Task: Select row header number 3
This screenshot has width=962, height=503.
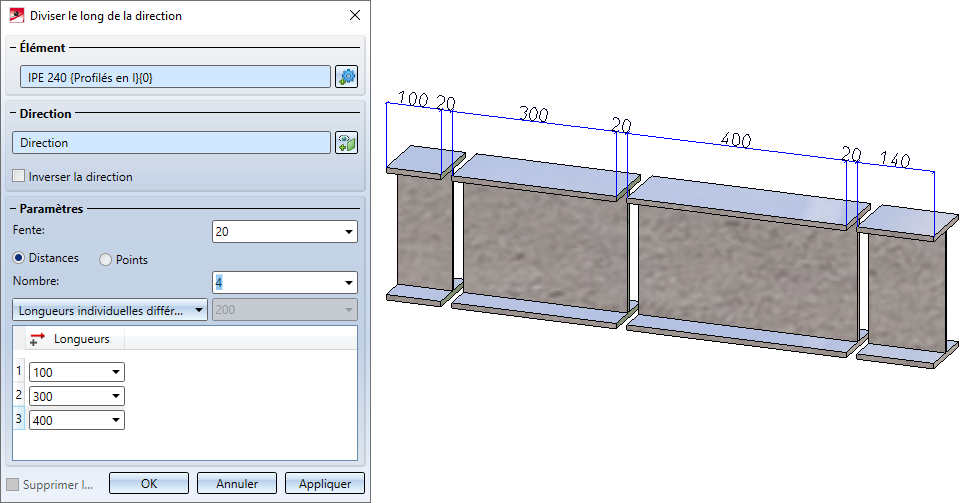Action: [18, 419]
